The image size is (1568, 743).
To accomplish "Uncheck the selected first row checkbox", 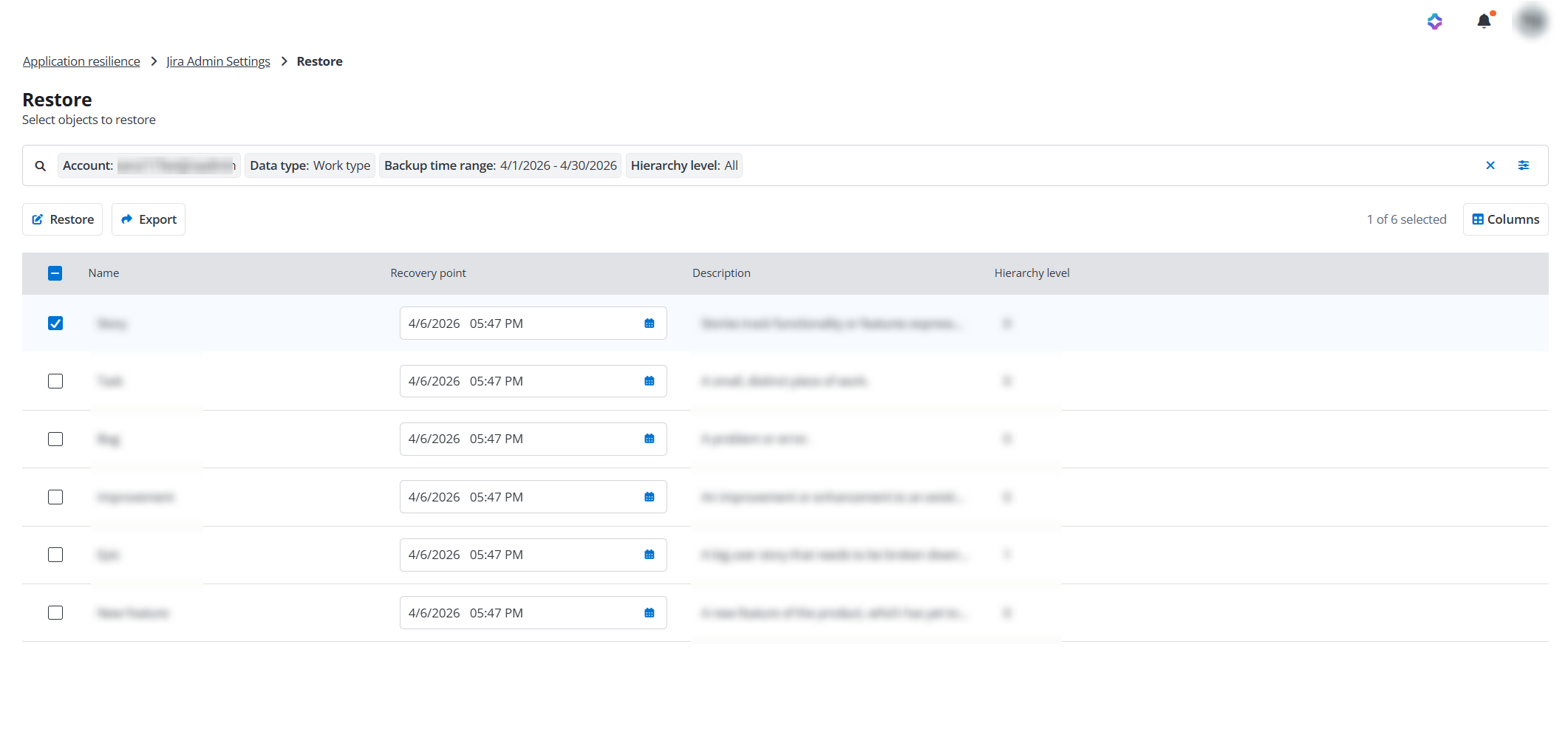I will 55,323.
